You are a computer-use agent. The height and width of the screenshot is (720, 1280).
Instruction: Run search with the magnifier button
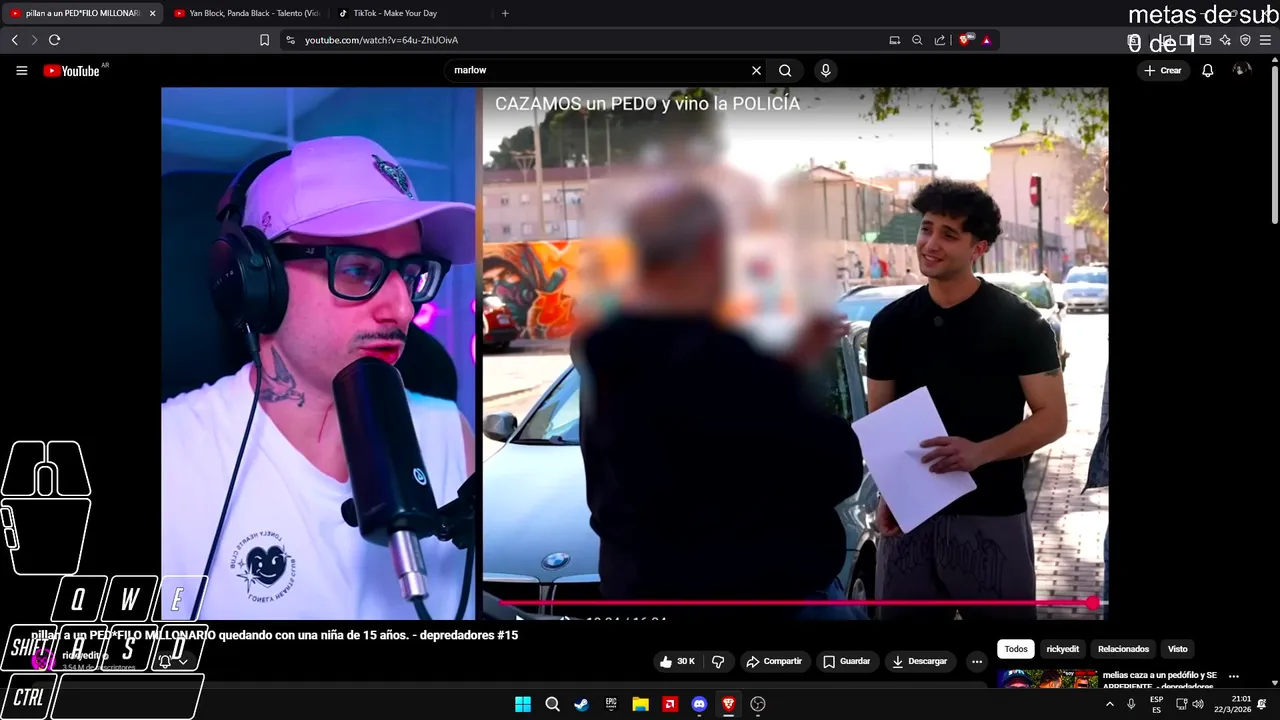click(785, 71)
